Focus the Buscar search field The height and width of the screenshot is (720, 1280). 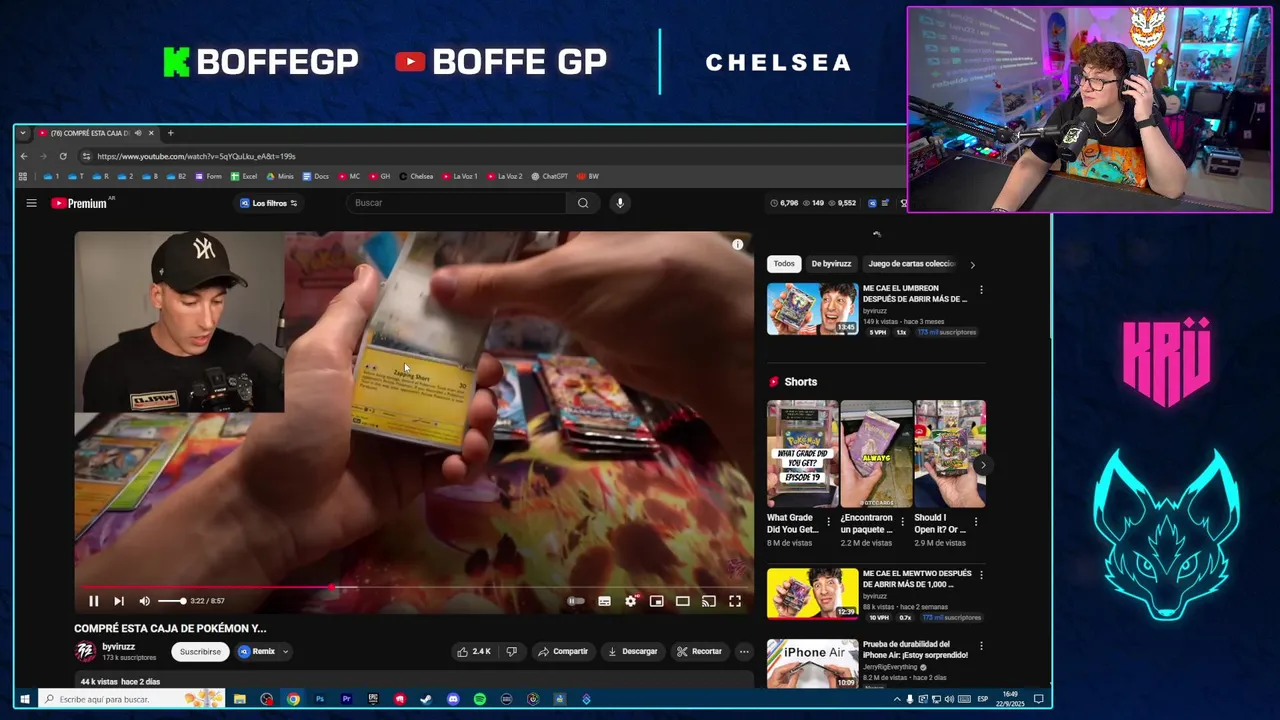point(455,203)
